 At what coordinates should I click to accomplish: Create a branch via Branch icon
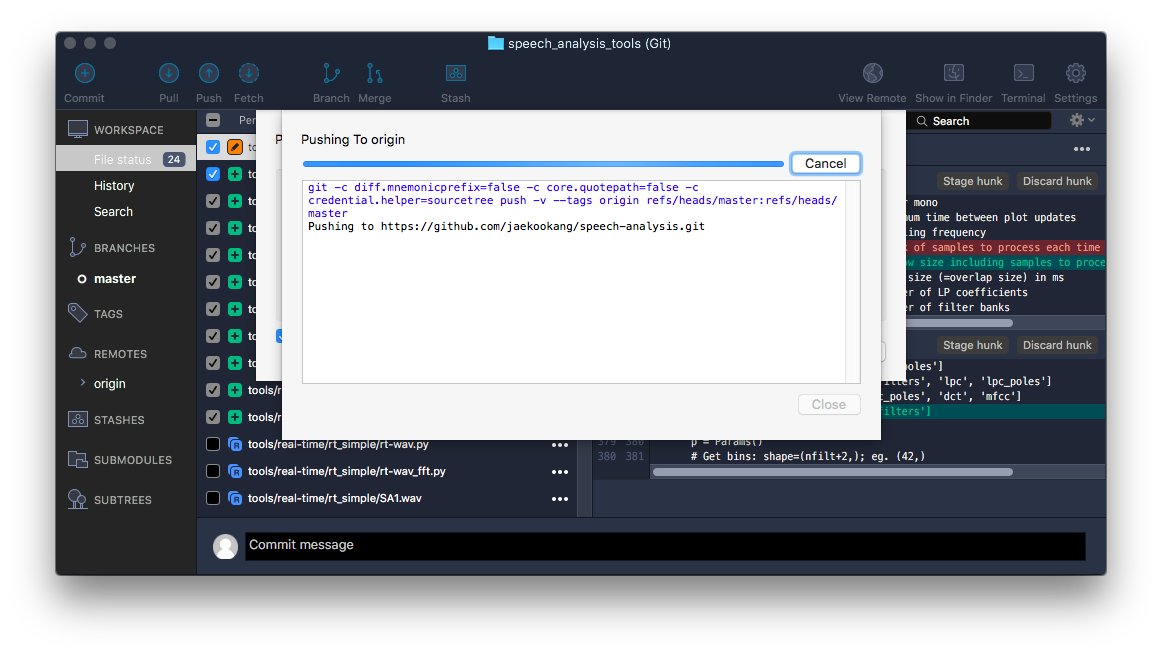pyautogui.click(x=331, y=73)
